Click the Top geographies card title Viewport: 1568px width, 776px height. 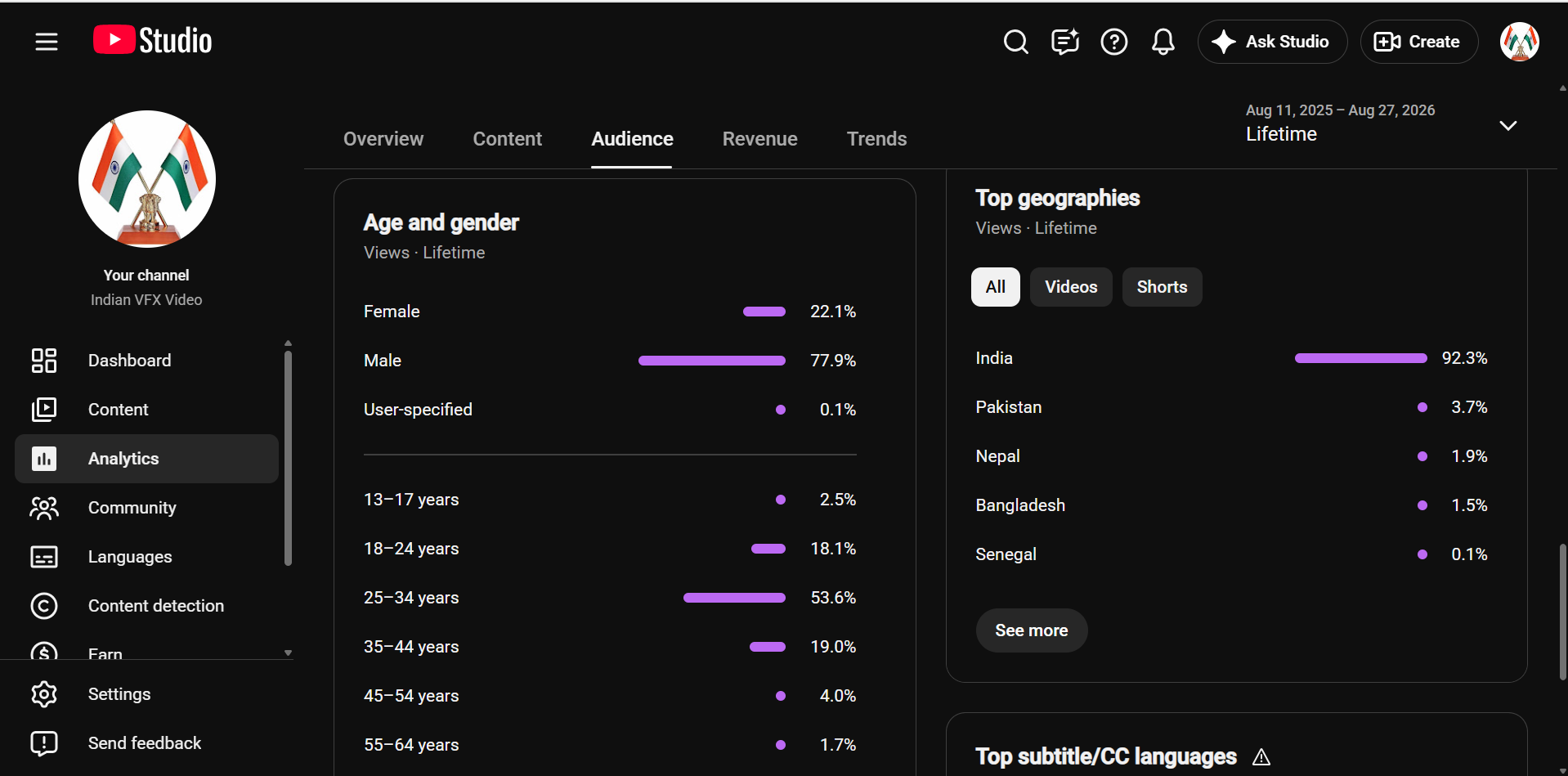(1057, 198)
